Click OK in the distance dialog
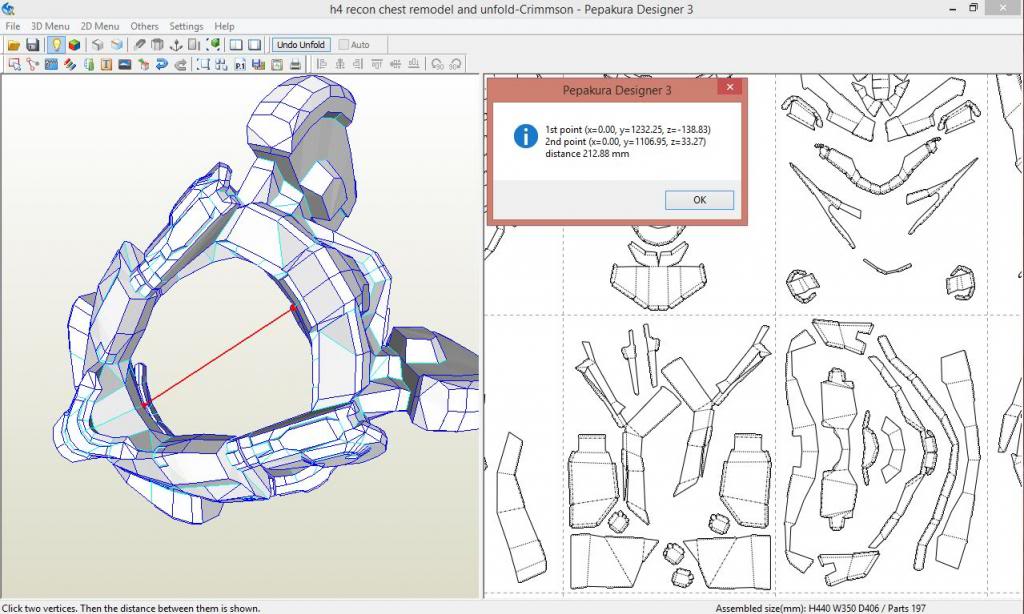This screenshot has height=614, width=1024. (699, 200)
